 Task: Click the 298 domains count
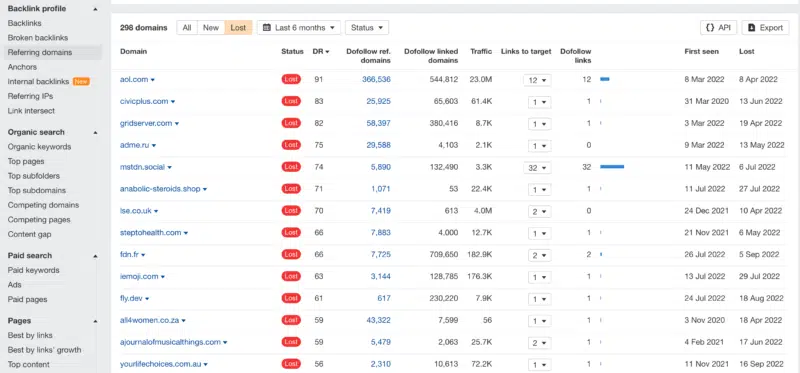[143, 28]
